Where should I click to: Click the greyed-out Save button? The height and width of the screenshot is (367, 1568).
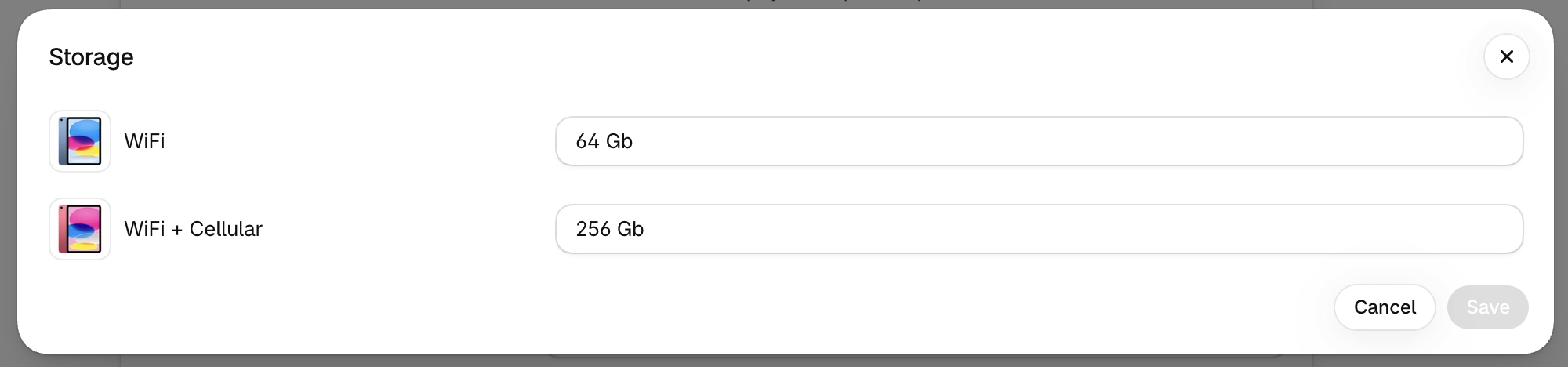1488,307
